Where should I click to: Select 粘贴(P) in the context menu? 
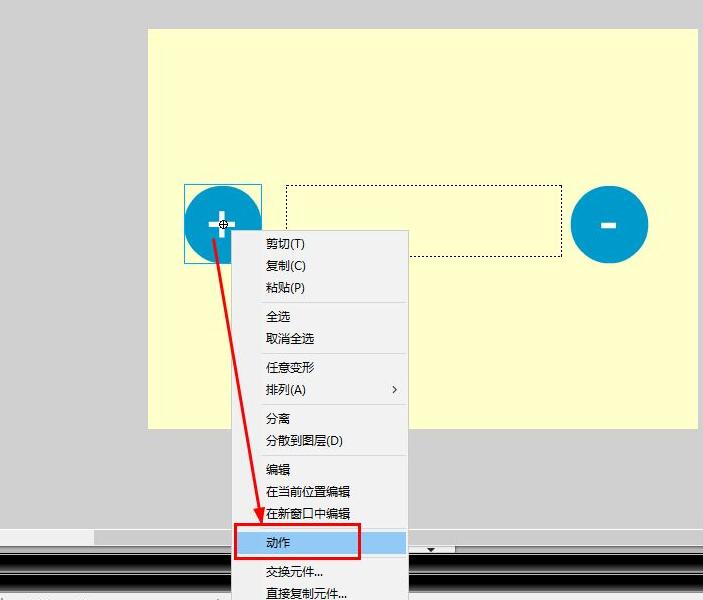coord(320,287)
